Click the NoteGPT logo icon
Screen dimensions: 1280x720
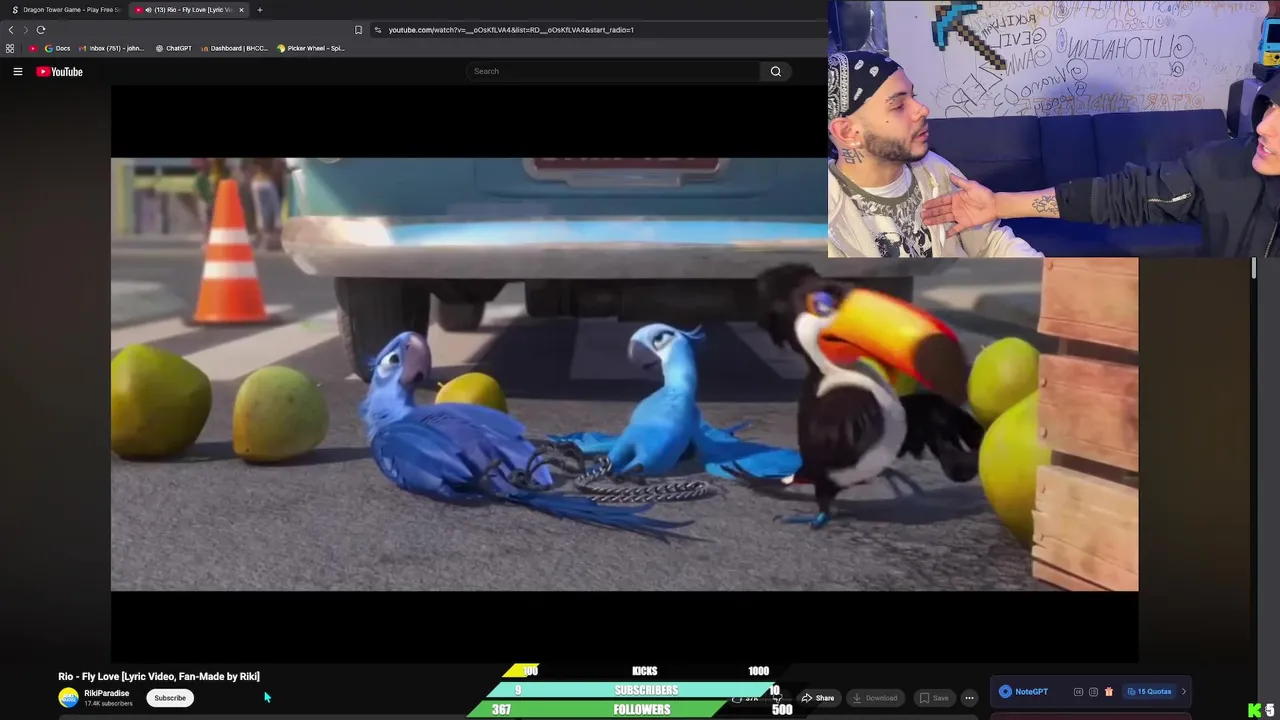[x=1005, y=692]
